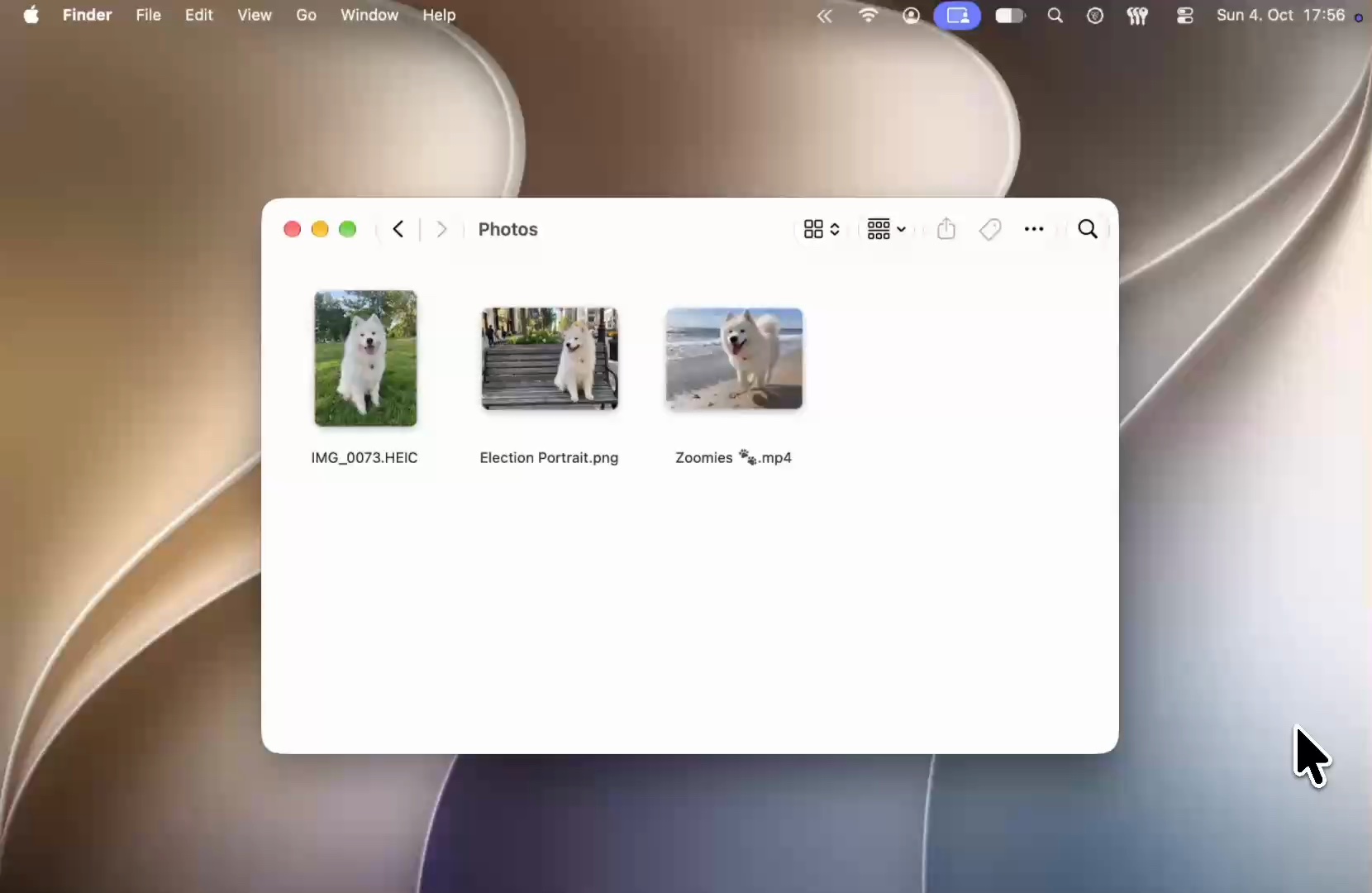1372x893 pixels.
Task: Click the Zoomies .mp4 file name
Action: (x=733, y=457)
